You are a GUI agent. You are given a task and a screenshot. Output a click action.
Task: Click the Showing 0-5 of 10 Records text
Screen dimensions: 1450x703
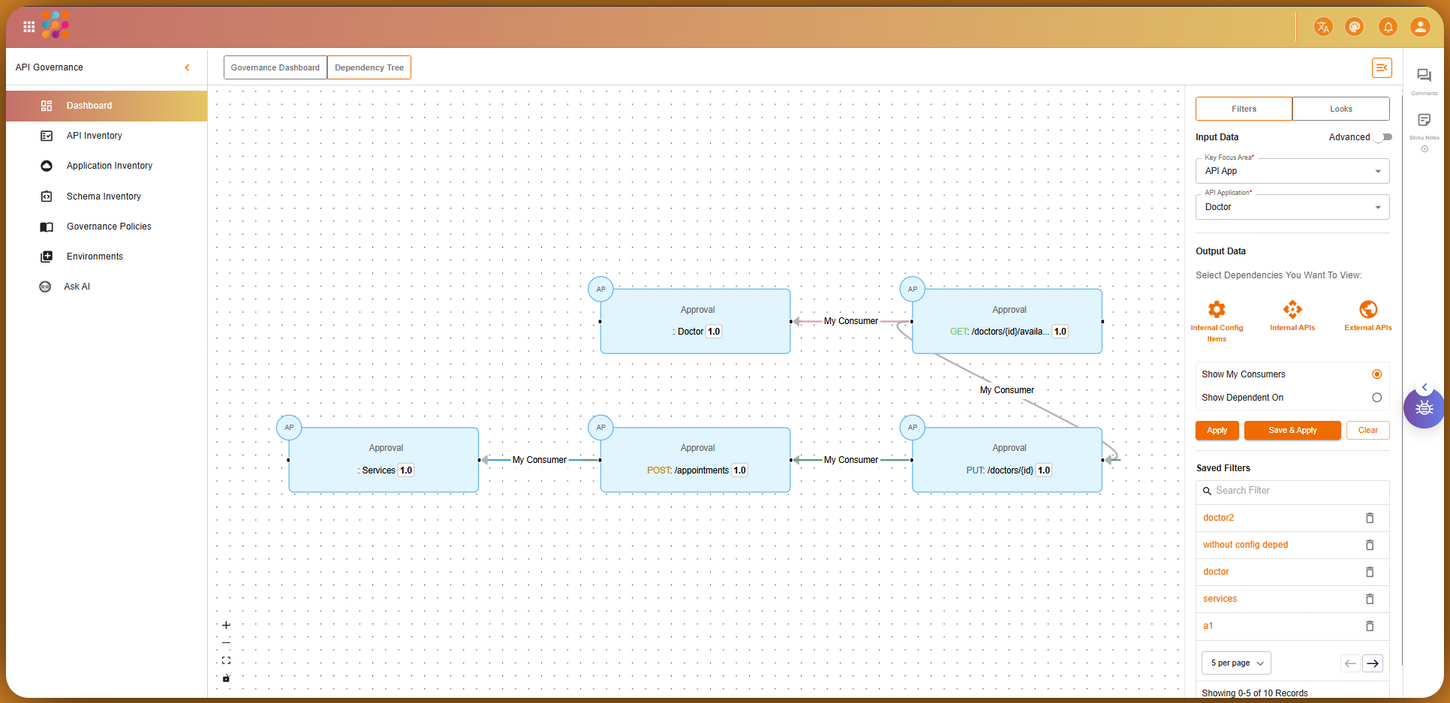click(1254, 693)
